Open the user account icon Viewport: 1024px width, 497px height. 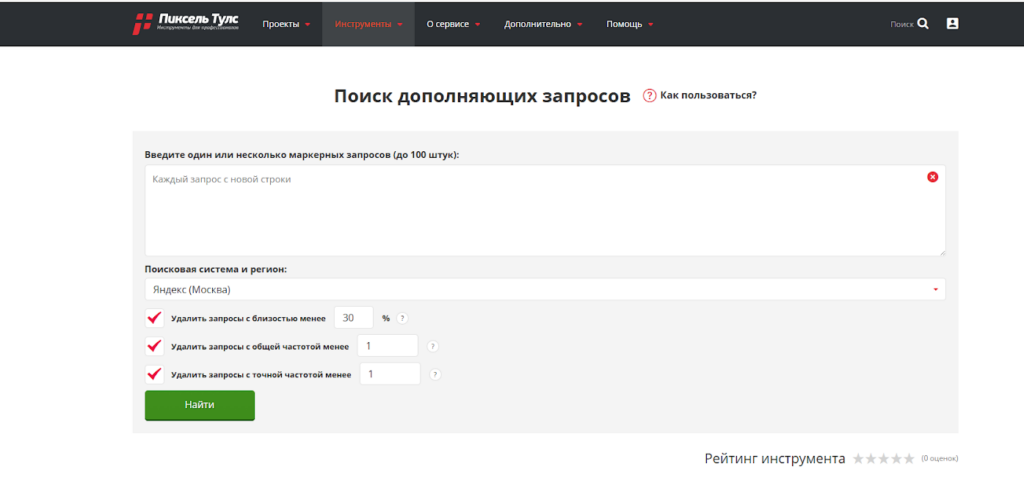tap(952, 24)
